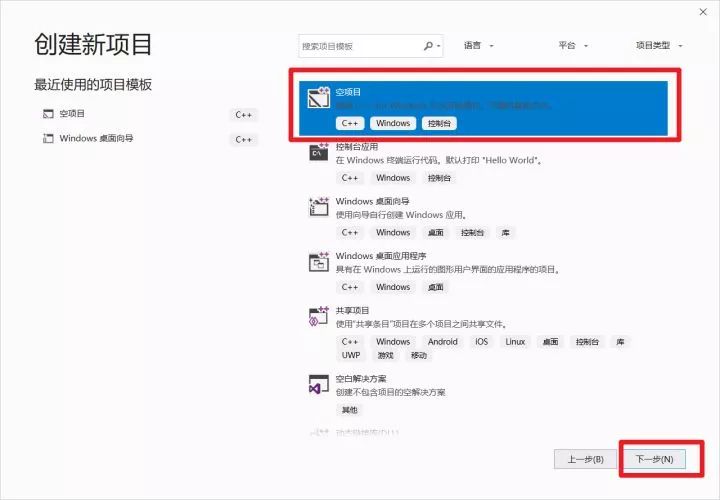The image size is (720, 500).
Task: Click the 上一步(B) button
Action: [x=585, y=459]
